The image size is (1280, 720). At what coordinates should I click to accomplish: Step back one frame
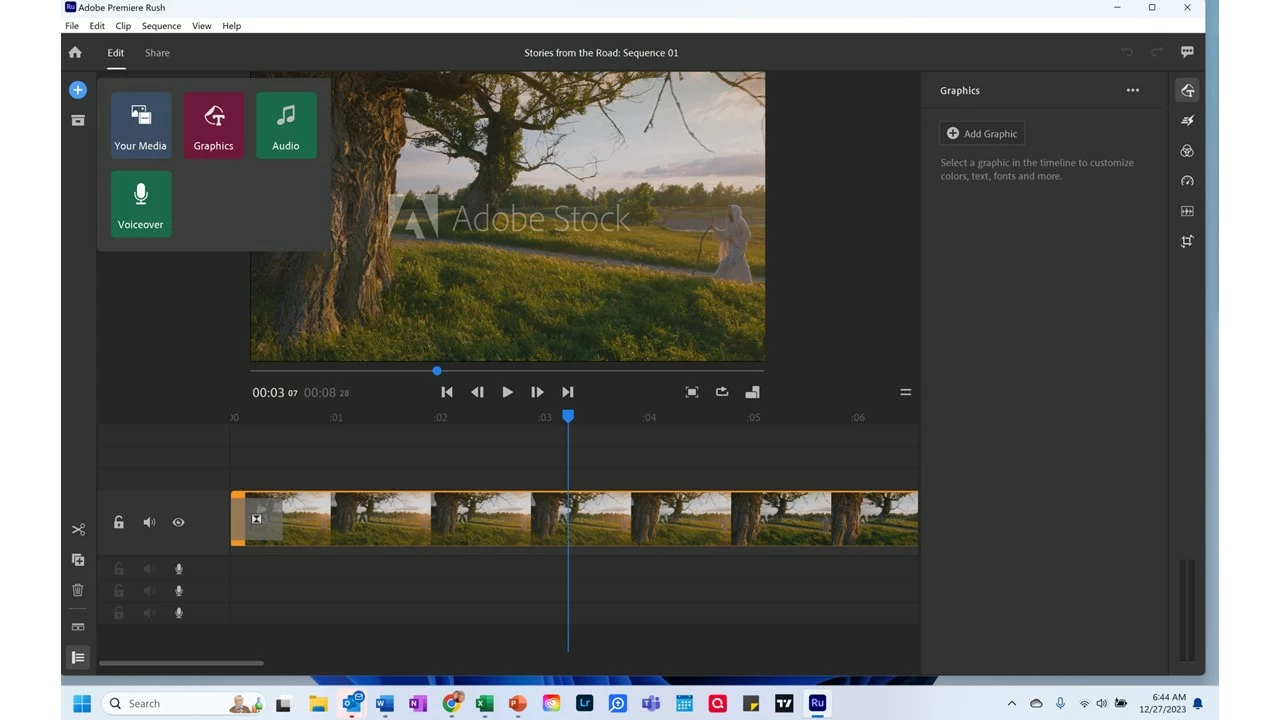click(x=477, y=392)
